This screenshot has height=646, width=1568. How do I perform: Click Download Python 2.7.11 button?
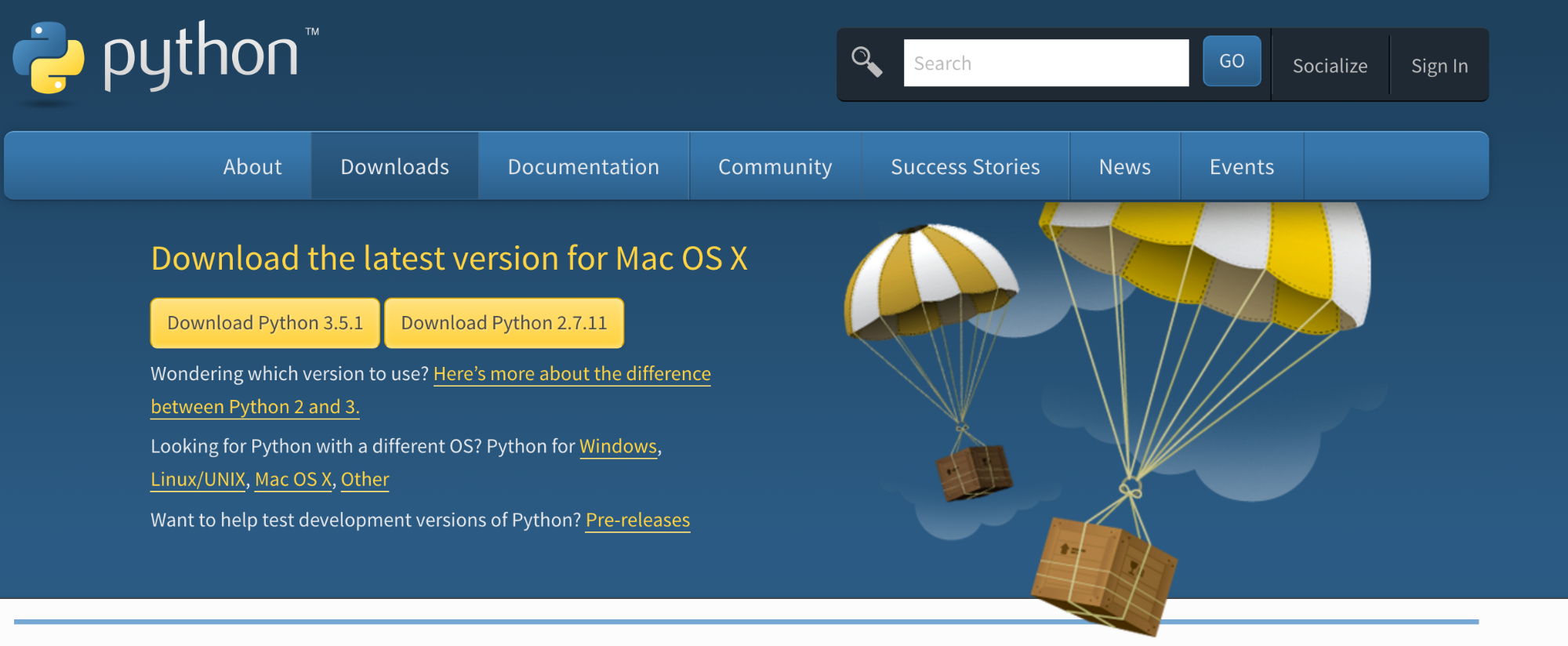(x=504, y=323)
